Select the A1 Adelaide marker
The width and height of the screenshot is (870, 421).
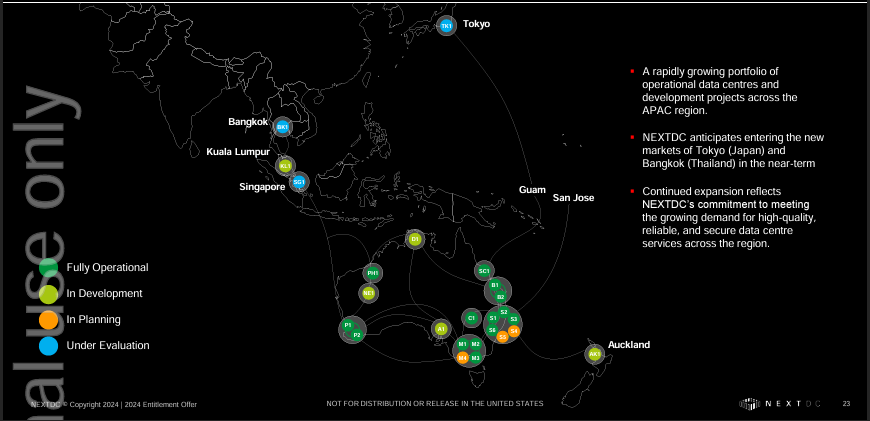pyautogui.click(x=441, y=329)
